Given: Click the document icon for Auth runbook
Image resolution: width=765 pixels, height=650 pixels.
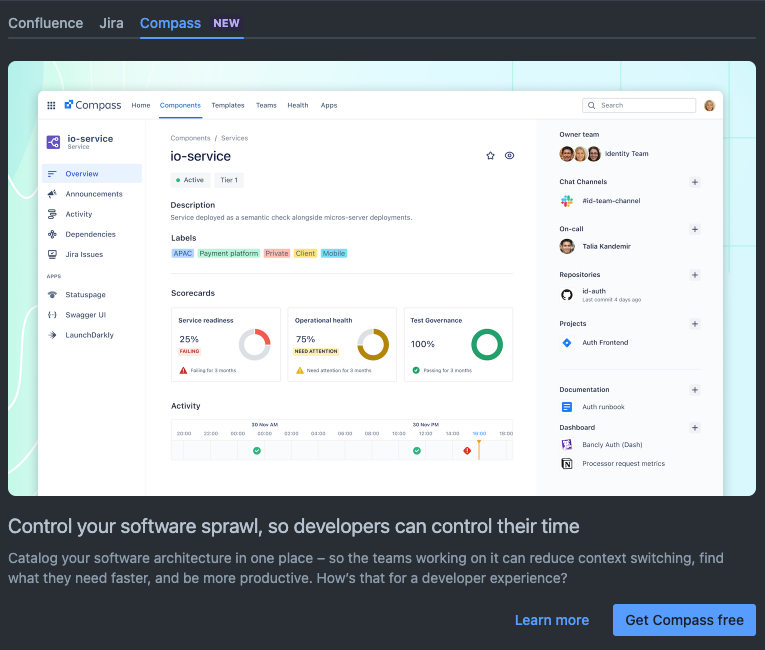Looking at the screenshot, I should pyautogui.click(x=566, y=407).
